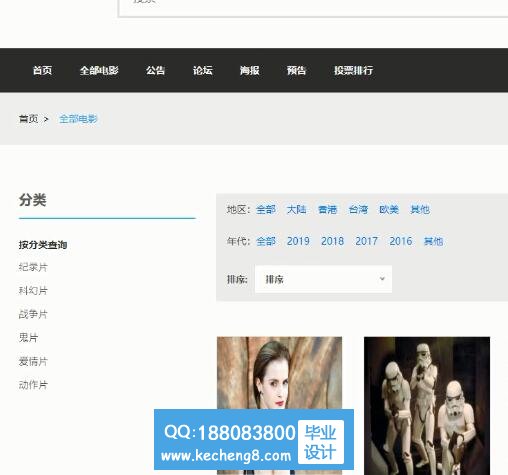Choose the 科幻片 category
Image resolution: width=508 pixels, height=475 pixels.
click(x=33, y=290)
